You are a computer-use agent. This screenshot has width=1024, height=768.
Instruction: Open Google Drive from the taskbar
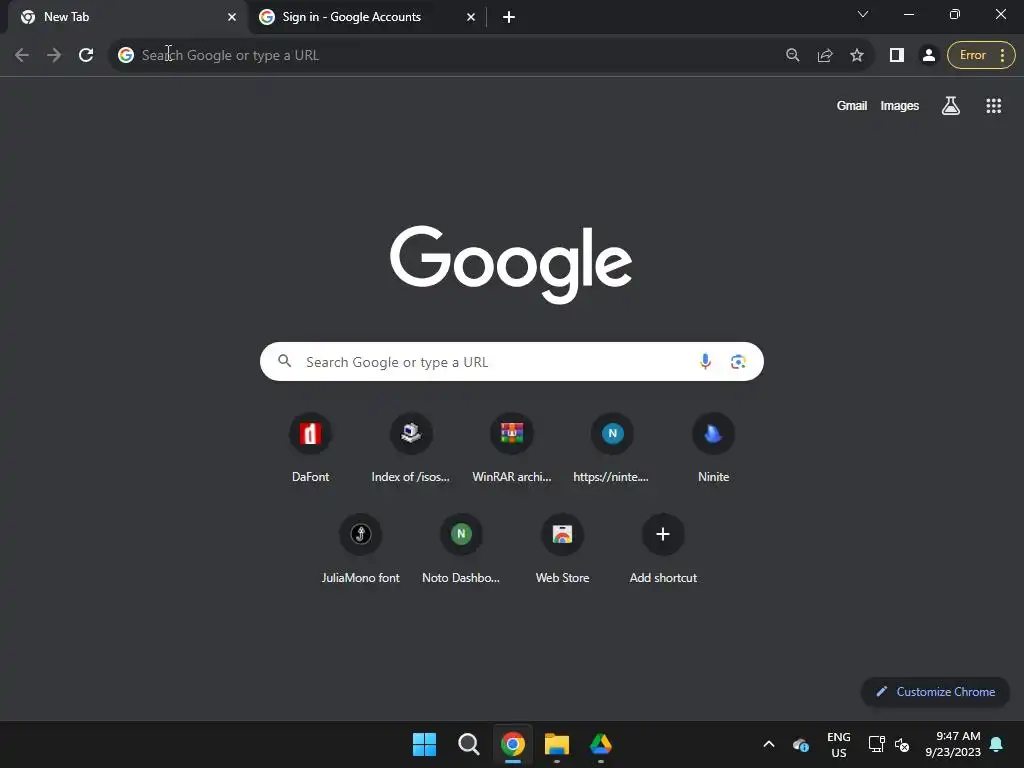[601, 744]
